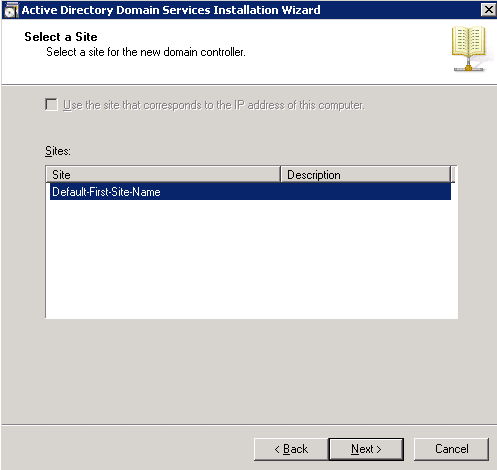Close the wizard window with X
The height and width of the screenshot is (470, 497).
click(x=488, y=10)
